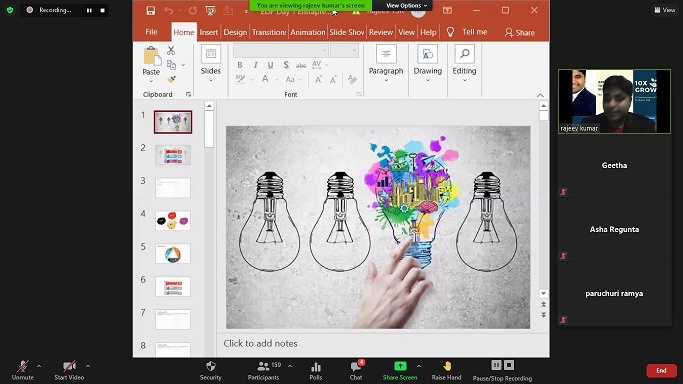Screen dimensions: 683x384
Task: Click Clear All Formatting icon
Action: click(x=352, y=79)
